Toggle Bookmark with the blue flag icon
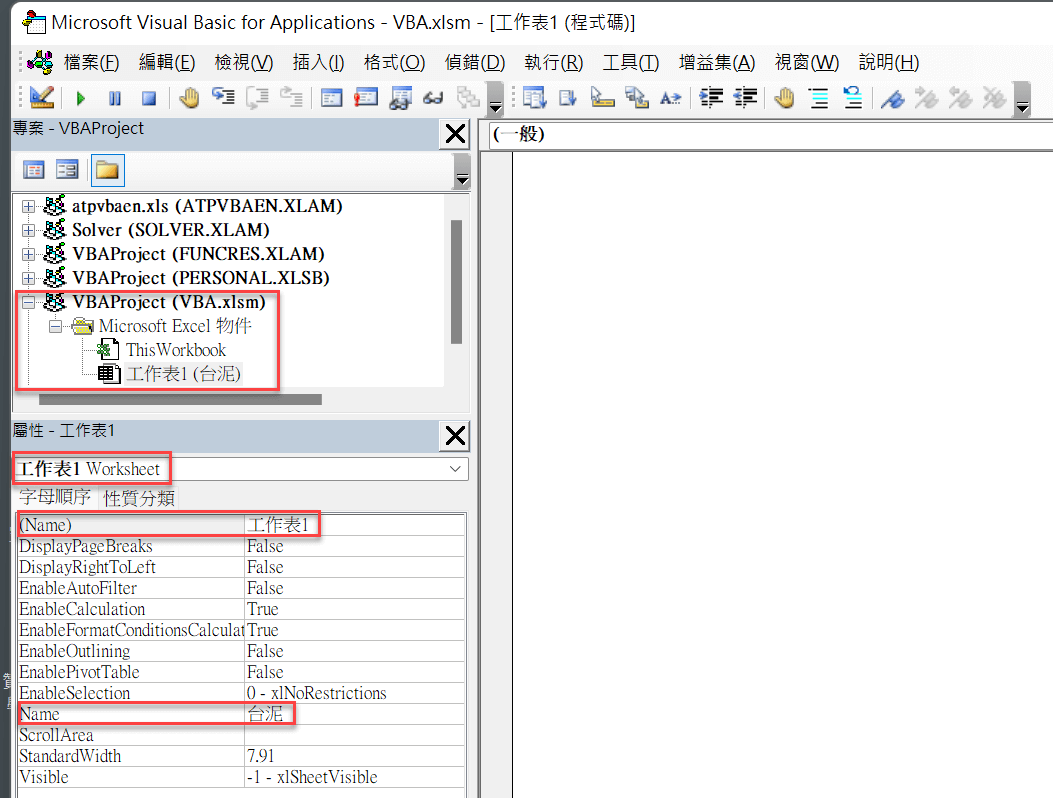Image resolution: width=1053 pixels, height=798 pixels. 892,98
